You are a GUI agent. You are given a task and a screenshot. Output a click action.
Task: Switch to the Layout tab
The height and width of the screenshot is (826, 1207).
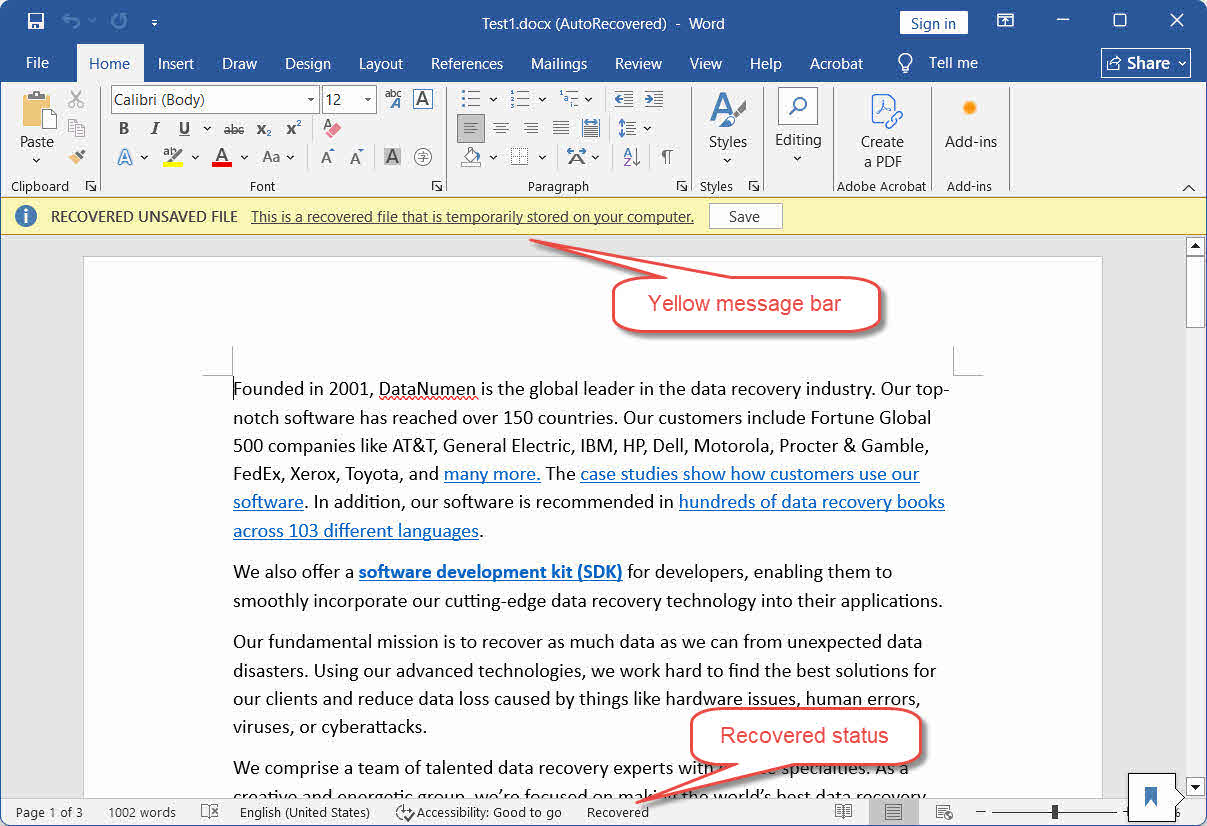[x=381, y=63]
